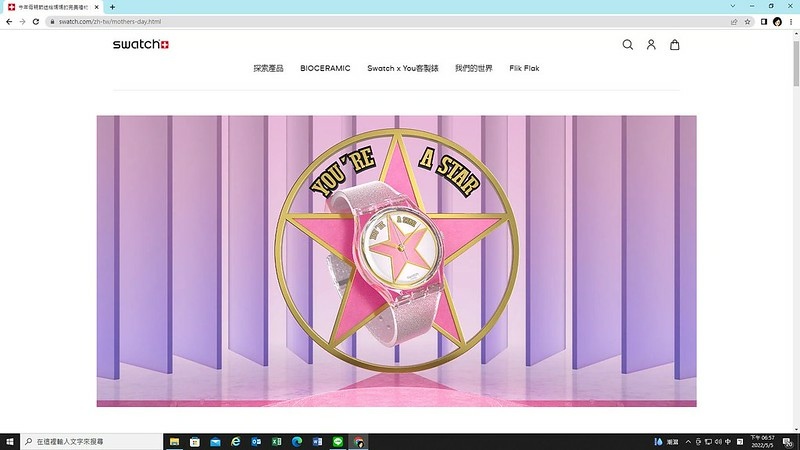Reload the current page
Image resolution: width=800 pixels, height=450 pixels.
tap(36, 21)
